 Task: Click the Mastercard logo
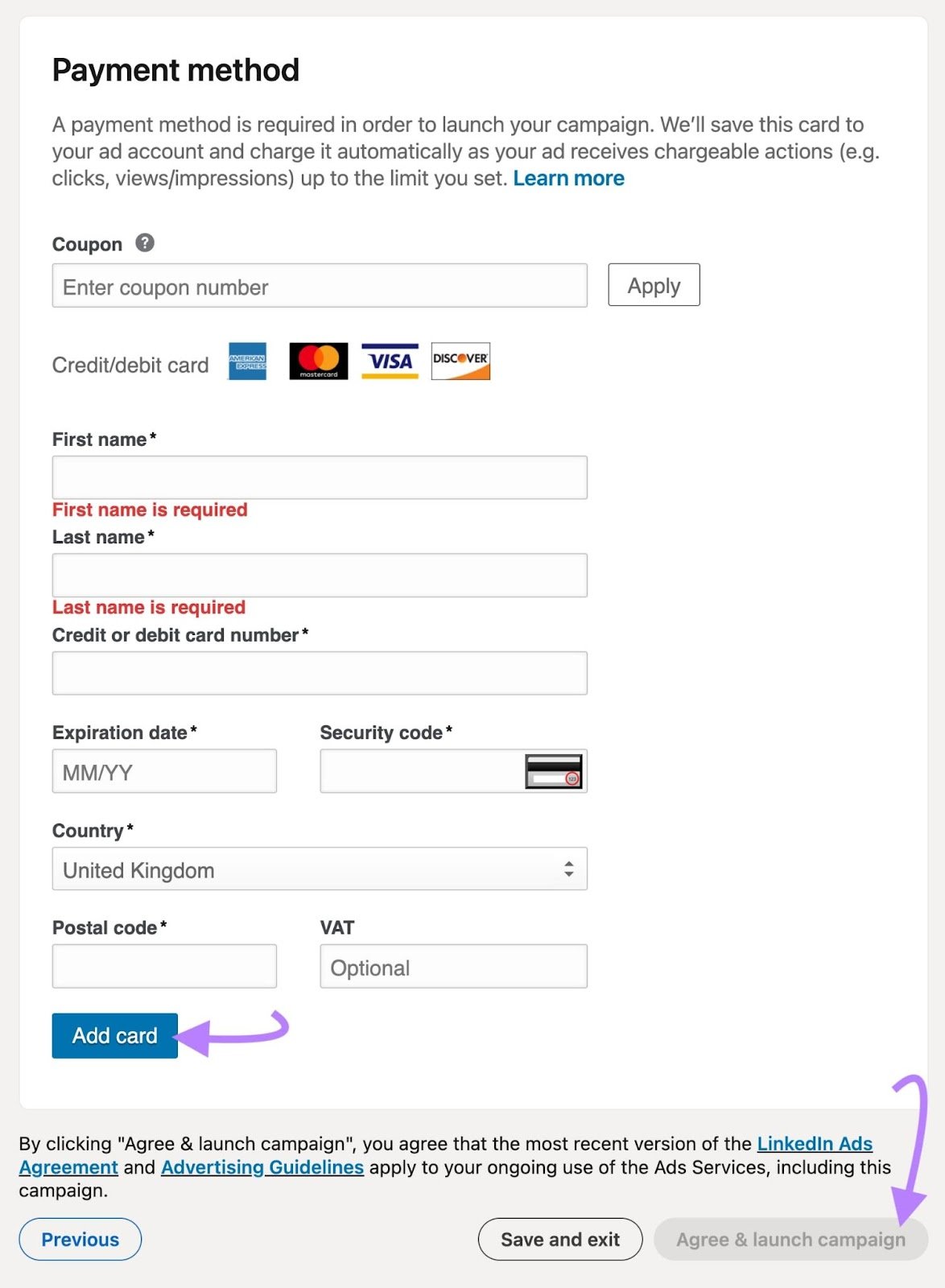(318, 361)
